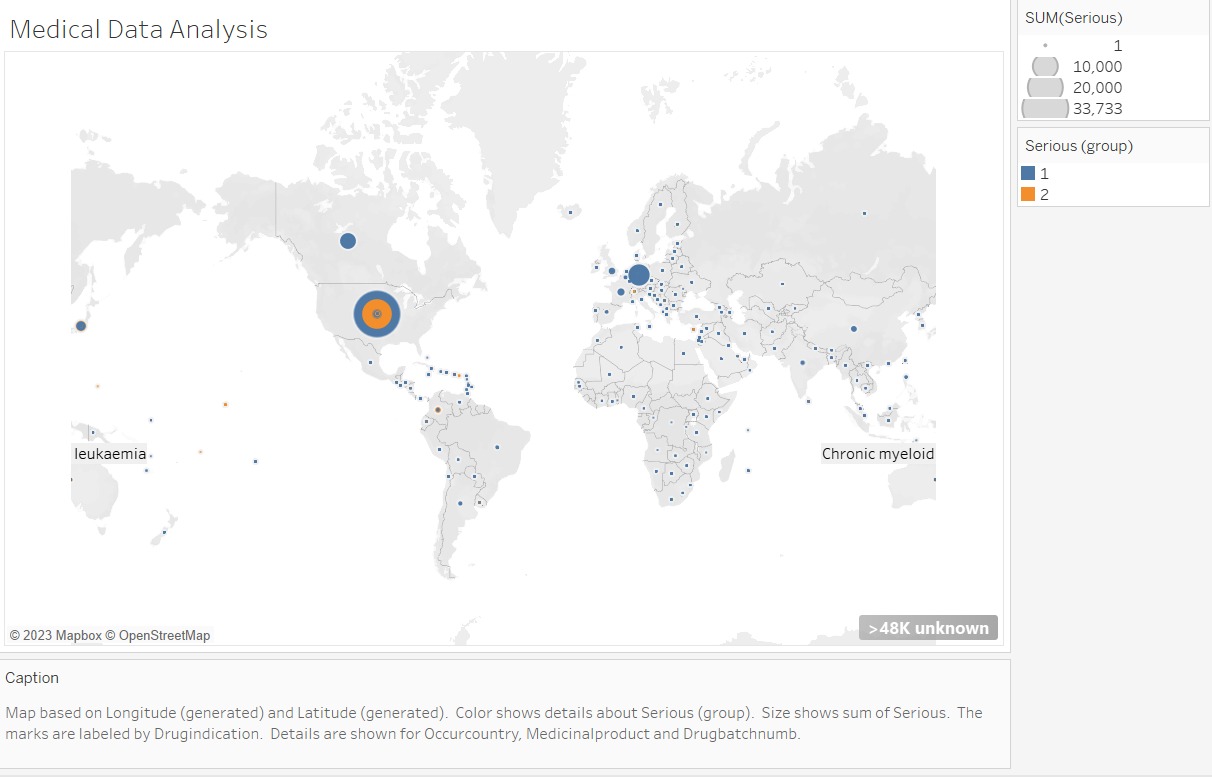Click the '>48K unknown' indicator button
Image resolution: width=1212 pixels, height=777 pixels.
tap(928, 628)
